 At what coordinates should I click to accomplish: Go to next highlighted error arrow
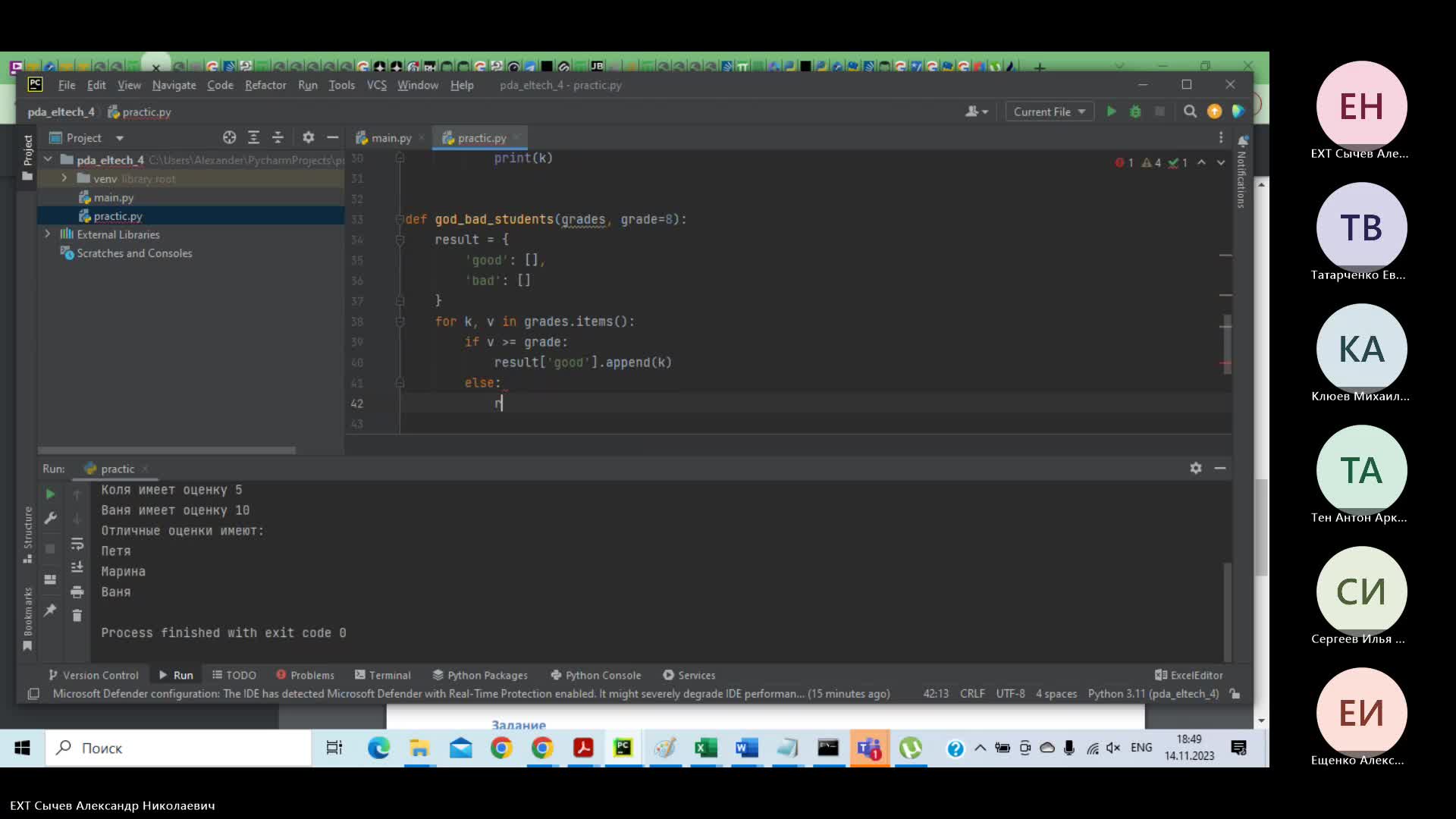tap(1221, 162)
